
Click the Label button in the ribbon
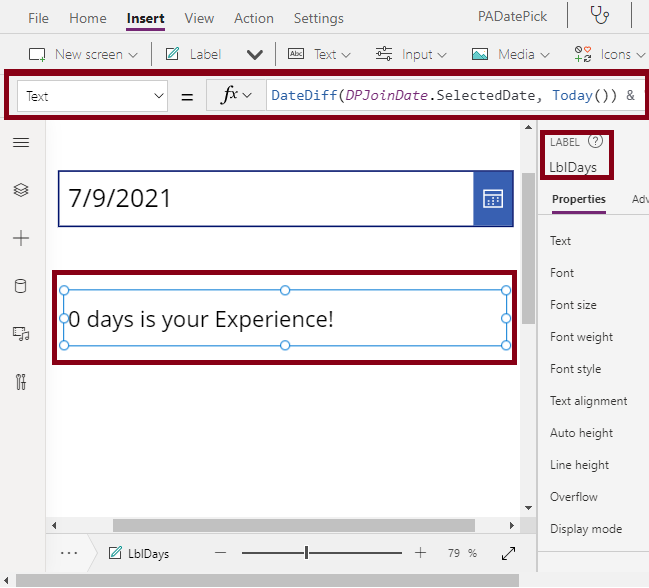click(x=194, y=54)
